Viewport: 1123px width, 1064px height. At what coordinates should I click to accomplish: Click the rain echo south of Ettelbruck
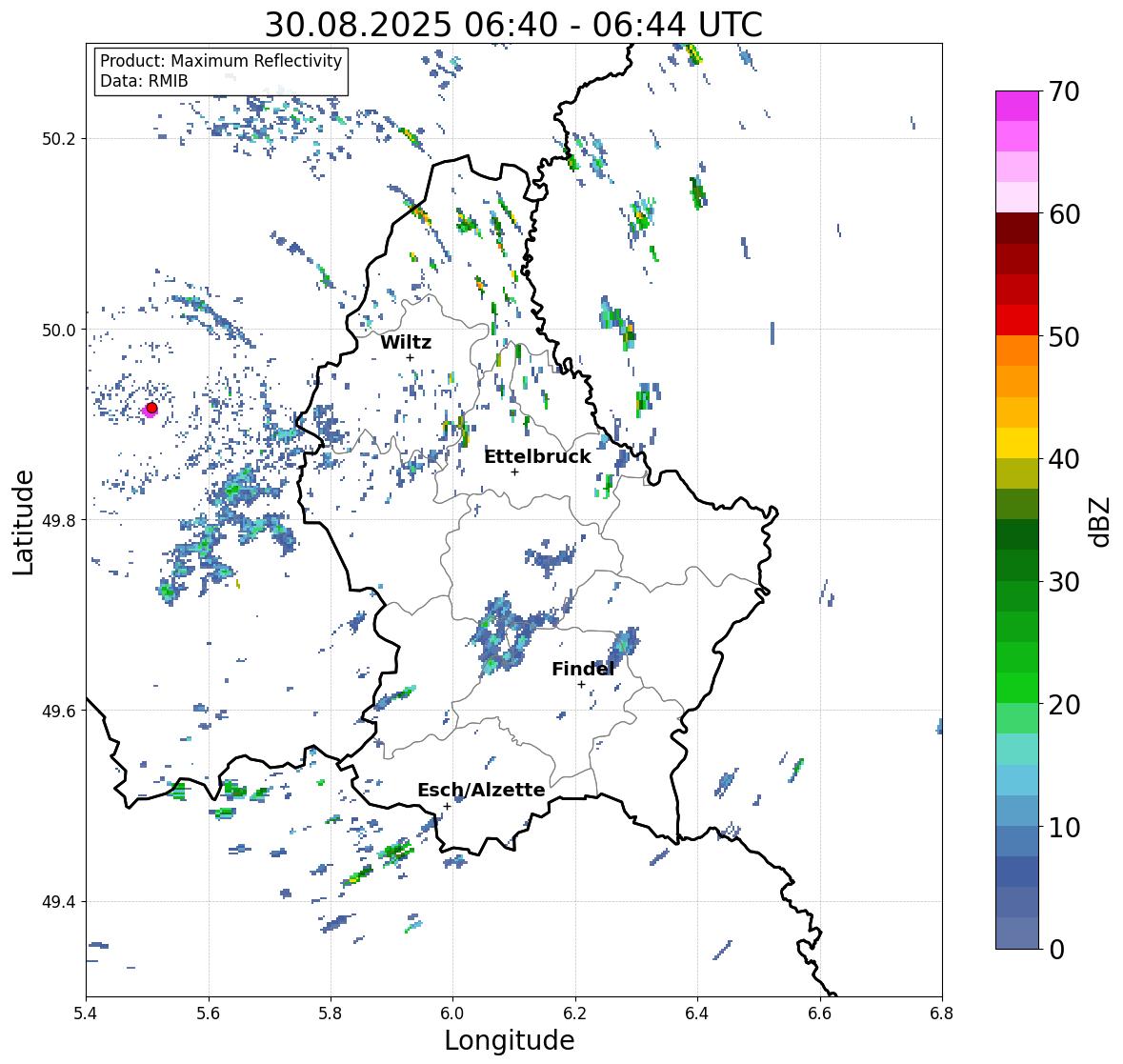pyautogui.click(x=550, y=559)
